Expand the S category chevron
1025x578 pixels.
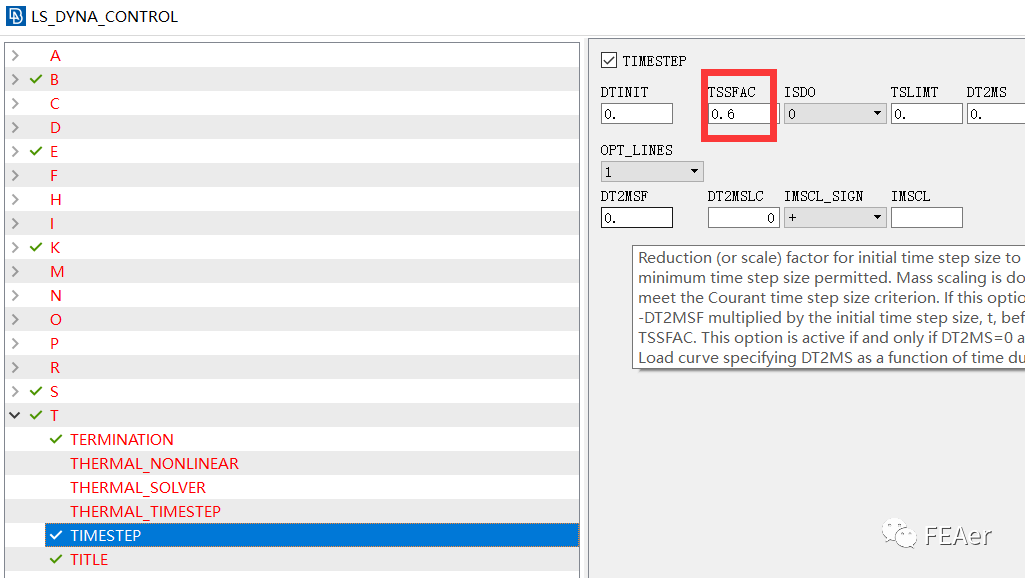click(x=15, y=391)
